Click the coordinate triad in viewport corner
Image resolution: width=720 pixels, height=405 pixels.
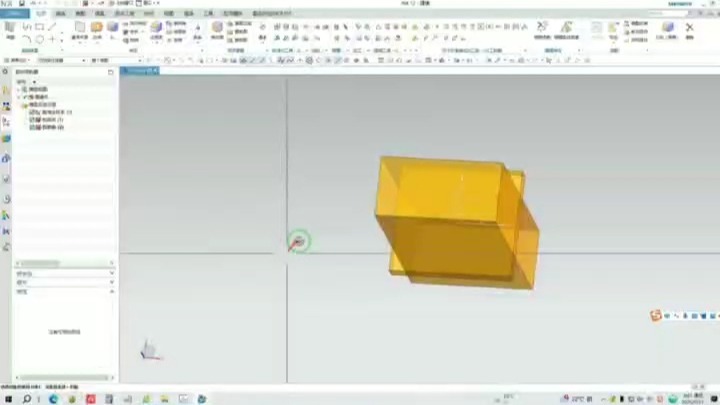tap(150, 351)
